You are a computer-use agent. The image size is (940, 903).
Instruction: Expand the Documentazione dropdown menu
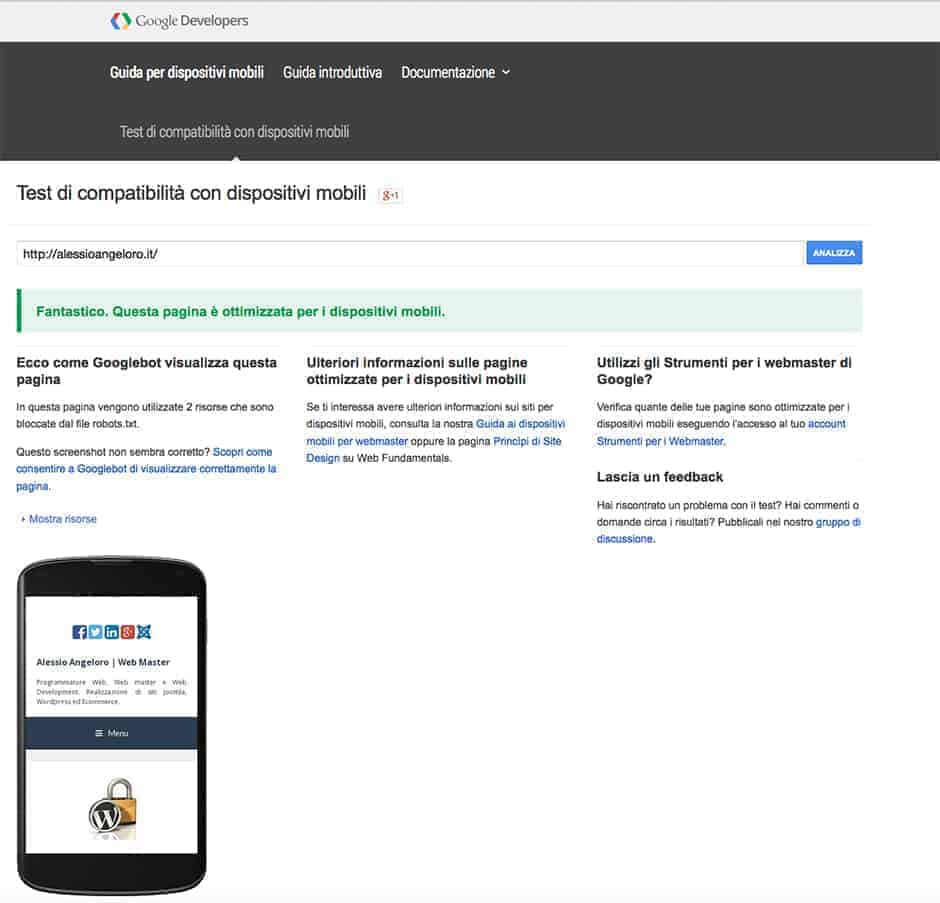455,73
